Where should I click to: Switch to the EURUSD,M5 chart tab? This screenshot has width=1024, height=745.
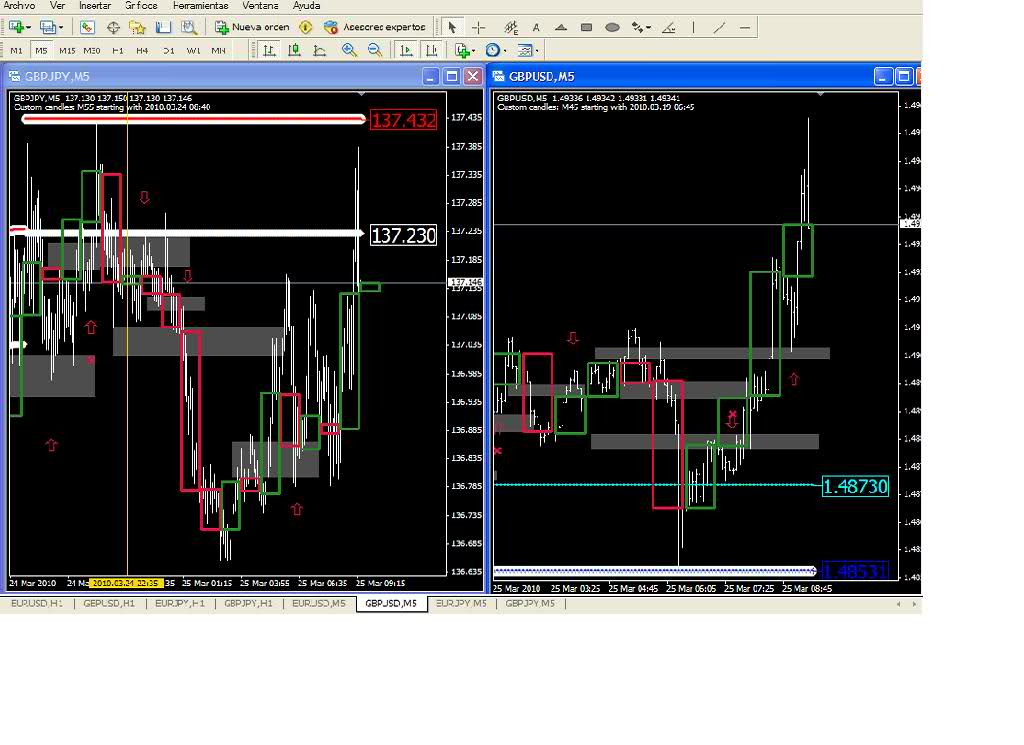pos(319,603)
